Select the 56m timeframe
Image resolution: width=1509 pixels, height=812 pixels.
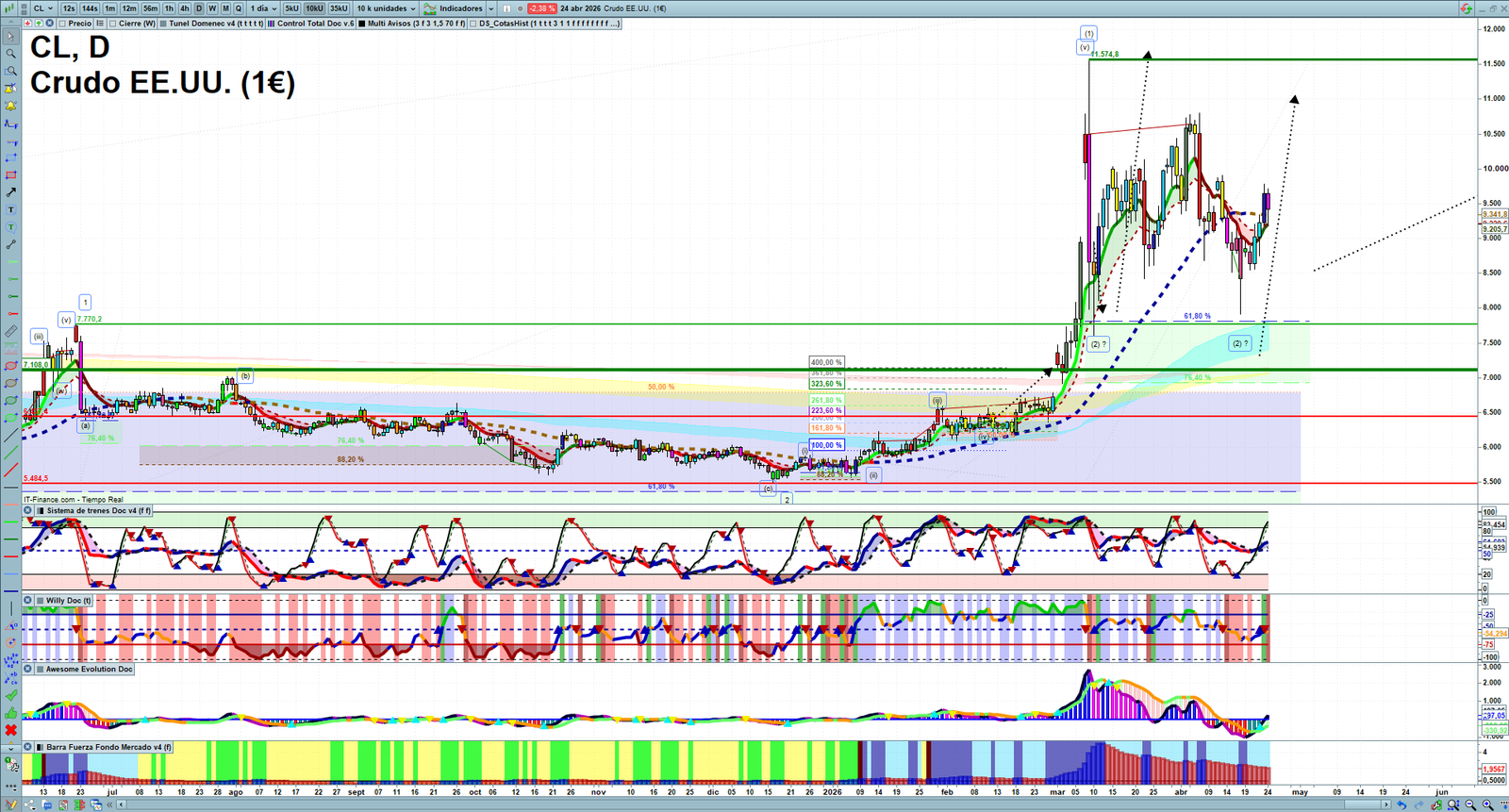(x=151, y=8)
